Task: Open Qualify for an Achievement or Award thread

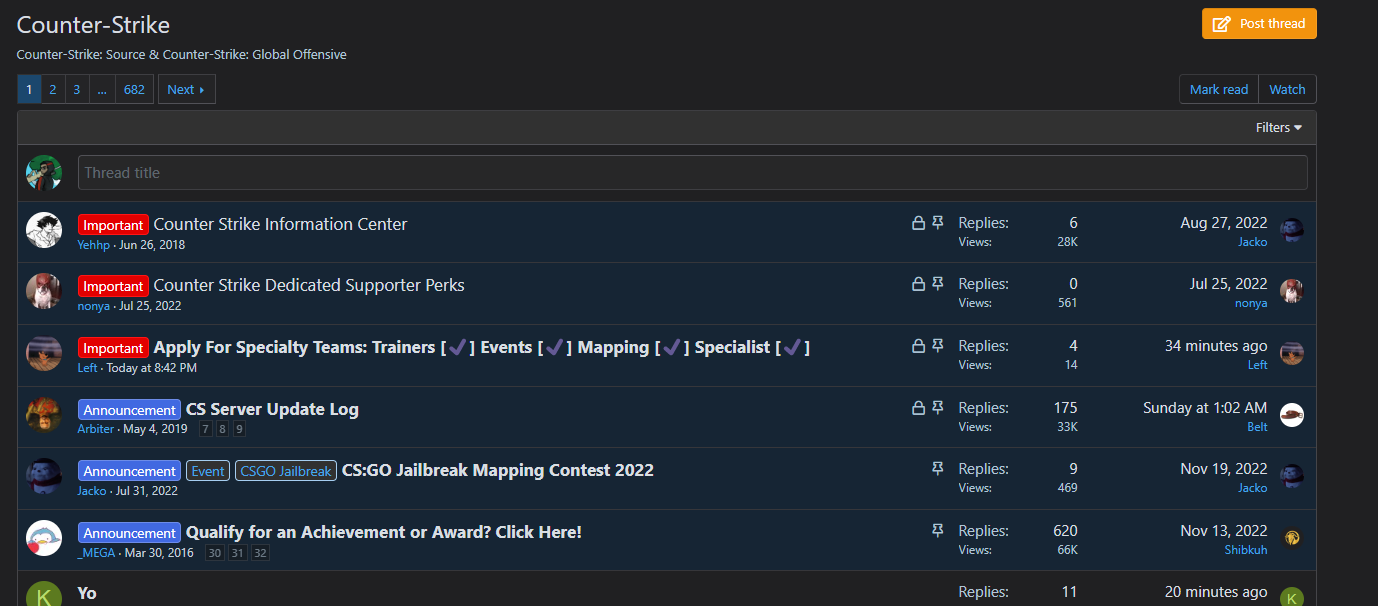Action: pos(384,532)
